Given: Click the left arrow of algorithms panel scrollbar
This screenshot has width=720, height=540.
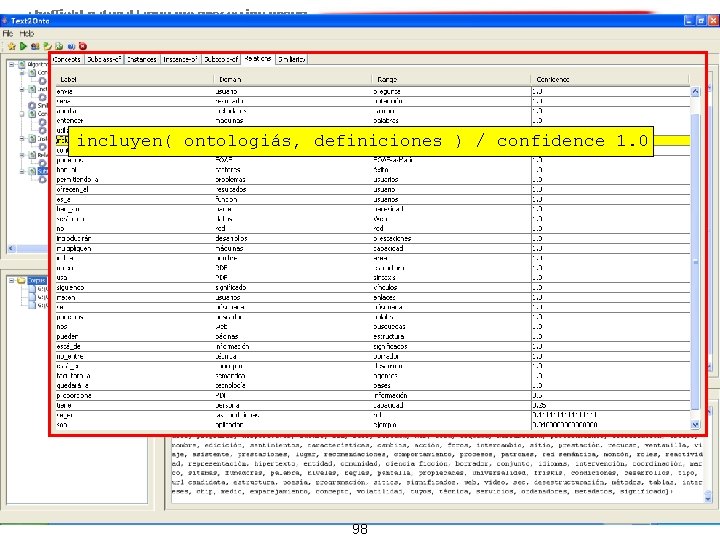Looking at the screenshot, I should pos(12,248).
